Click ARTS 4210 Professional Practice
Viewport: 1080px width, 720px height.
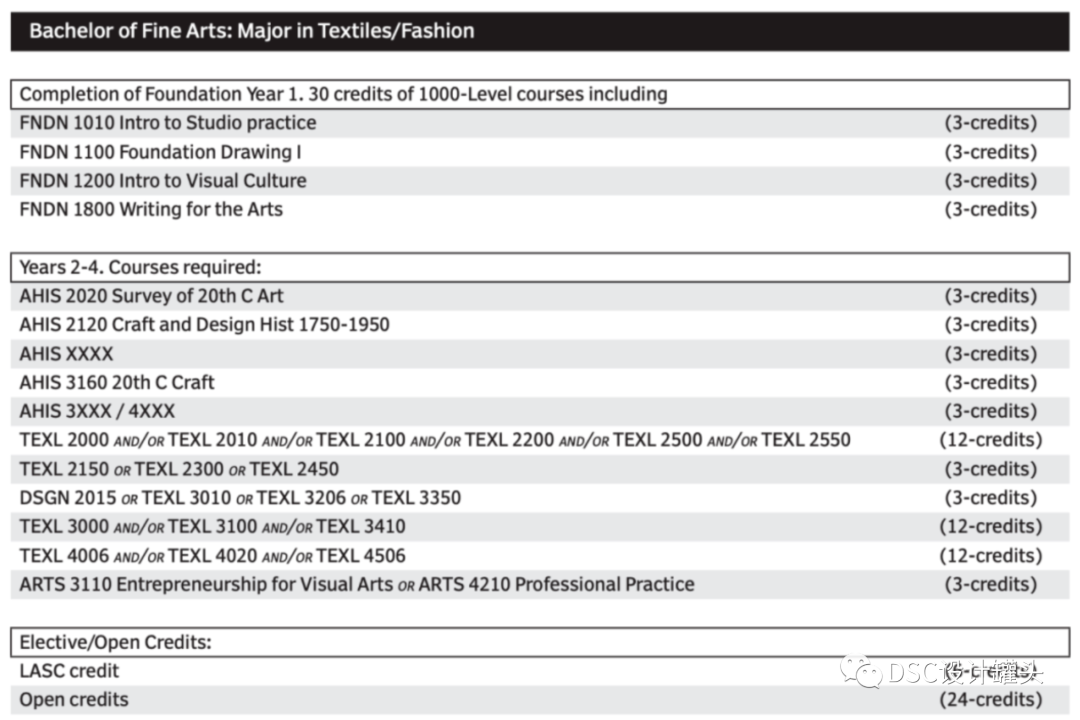coord(557,584)
